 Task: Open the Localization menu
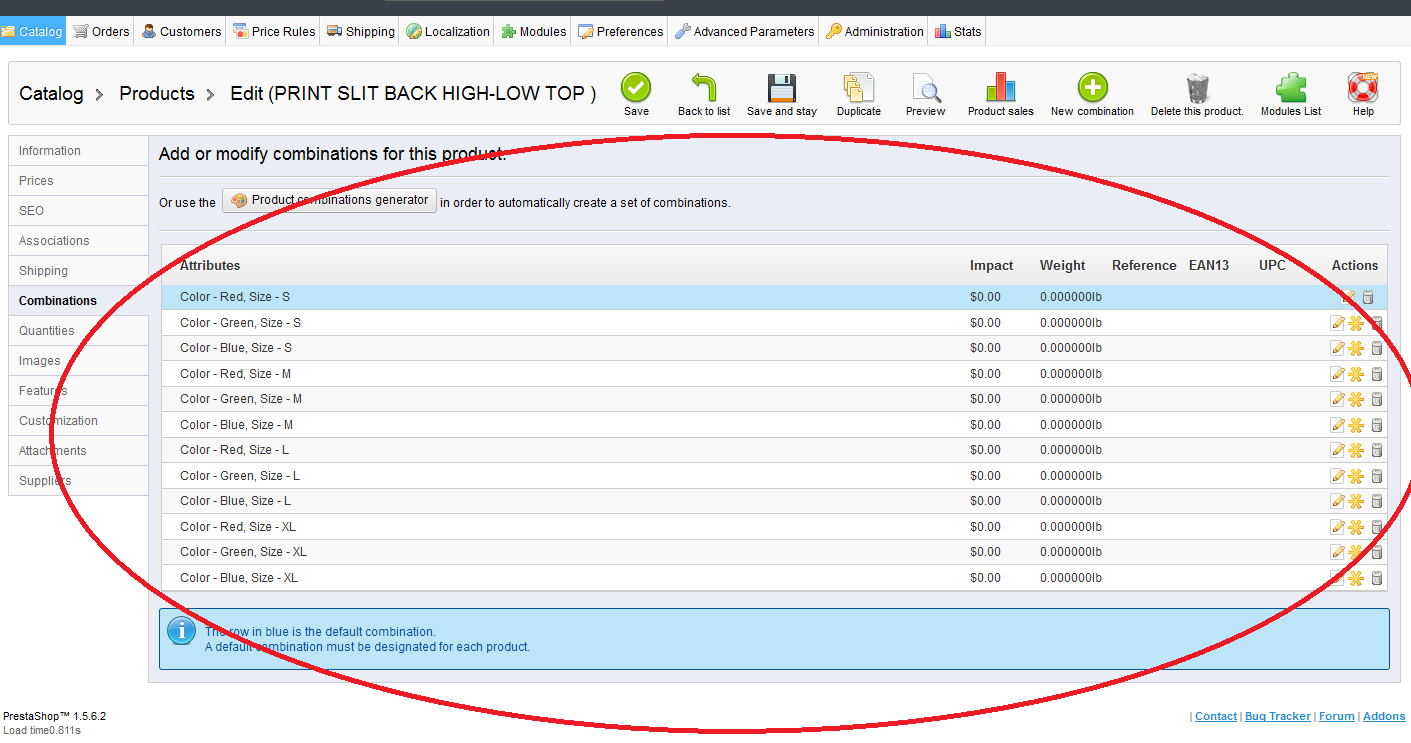coord(448,31)
